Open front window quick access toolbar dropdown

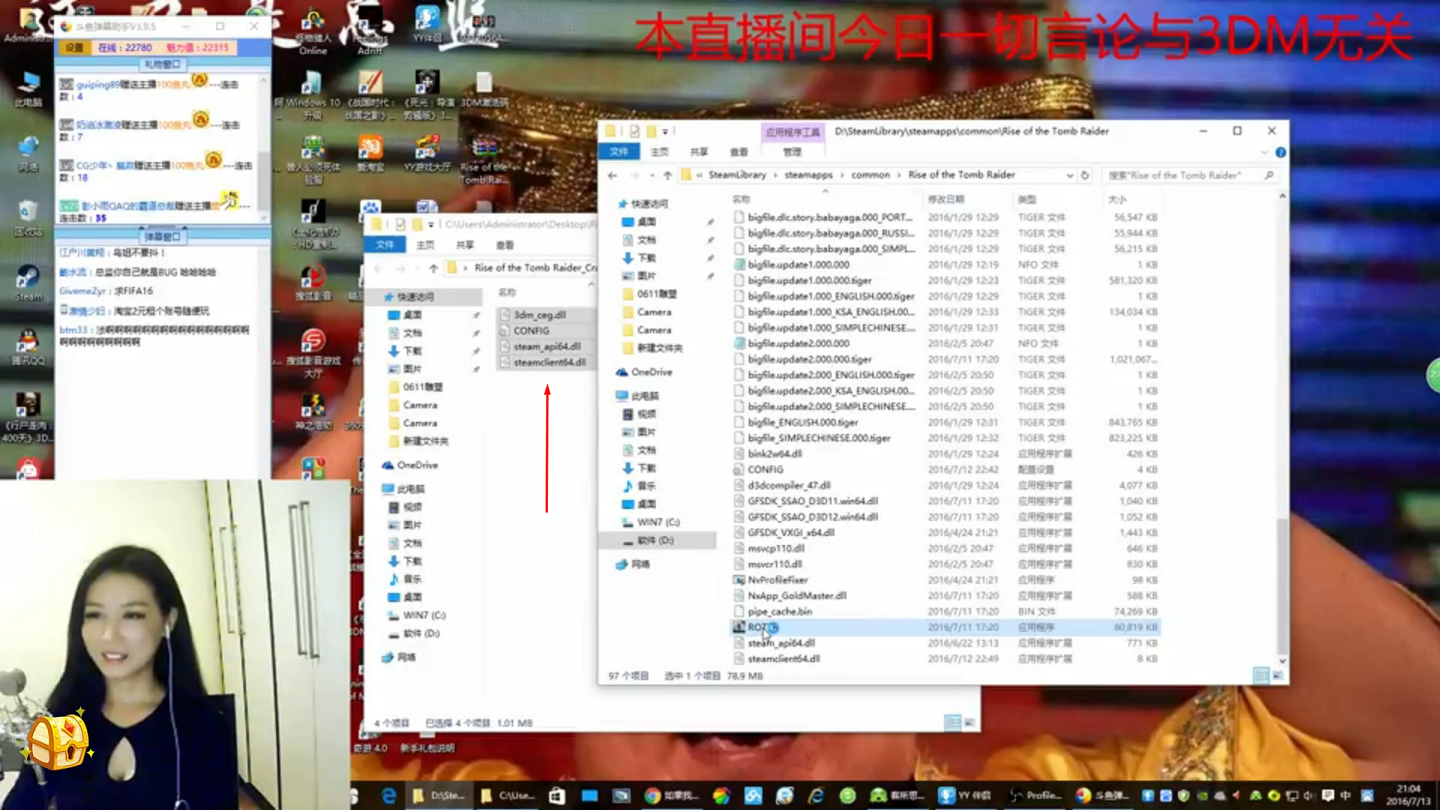(x=666, y=131)
